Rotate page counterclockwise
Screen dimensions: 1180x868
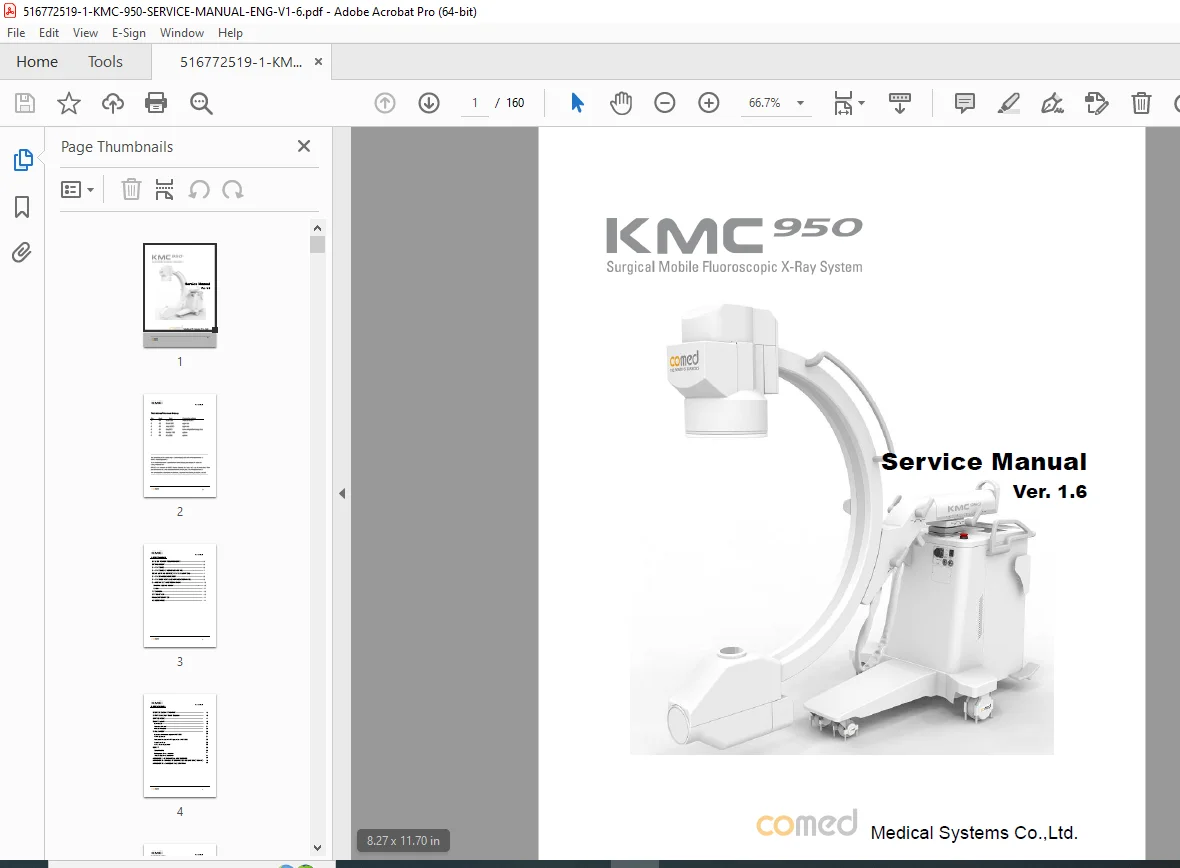(x=199, y=190)
